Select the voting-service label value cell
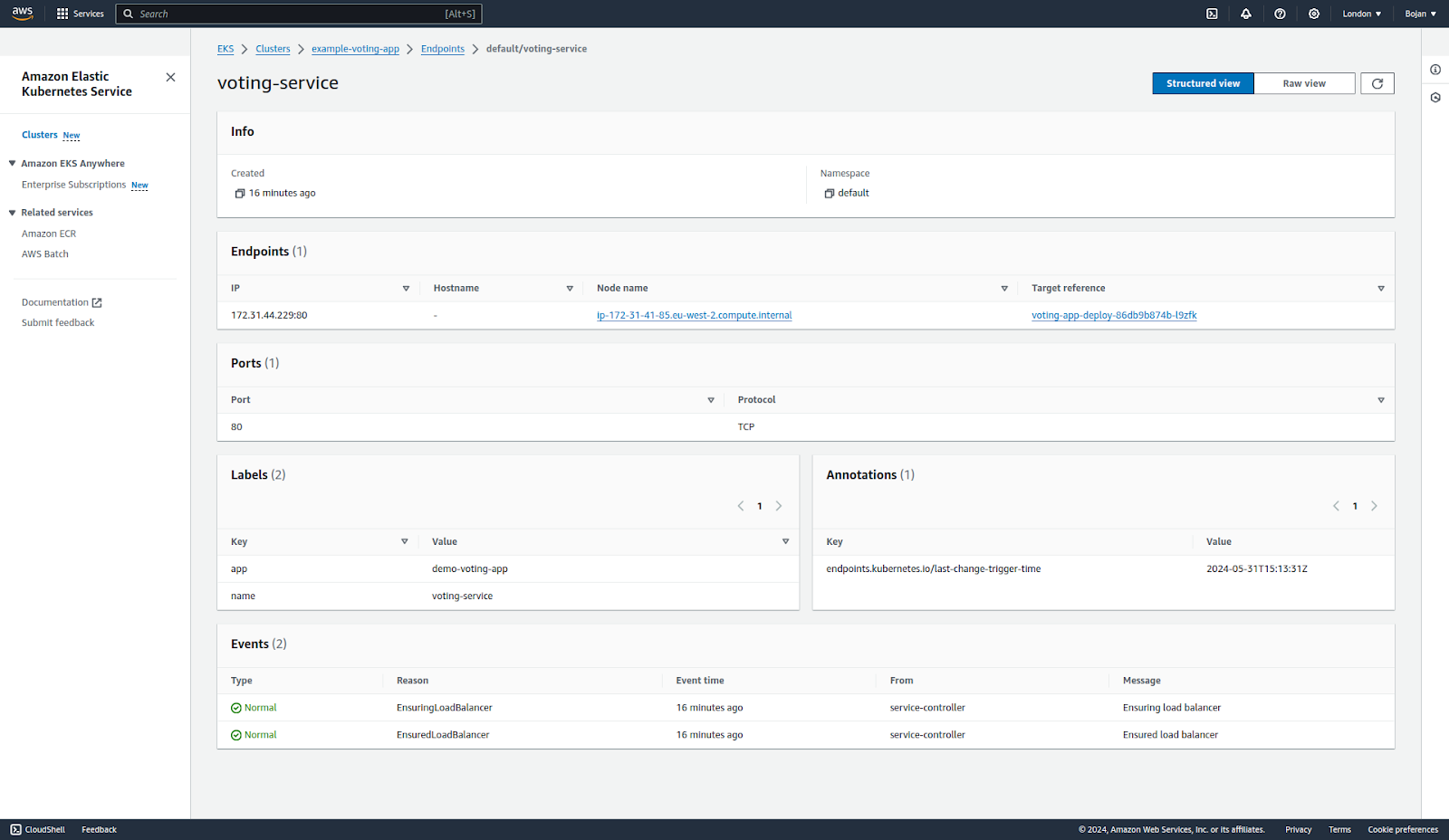The width and height of the screenshot is (1449, 840). (462, 597)
